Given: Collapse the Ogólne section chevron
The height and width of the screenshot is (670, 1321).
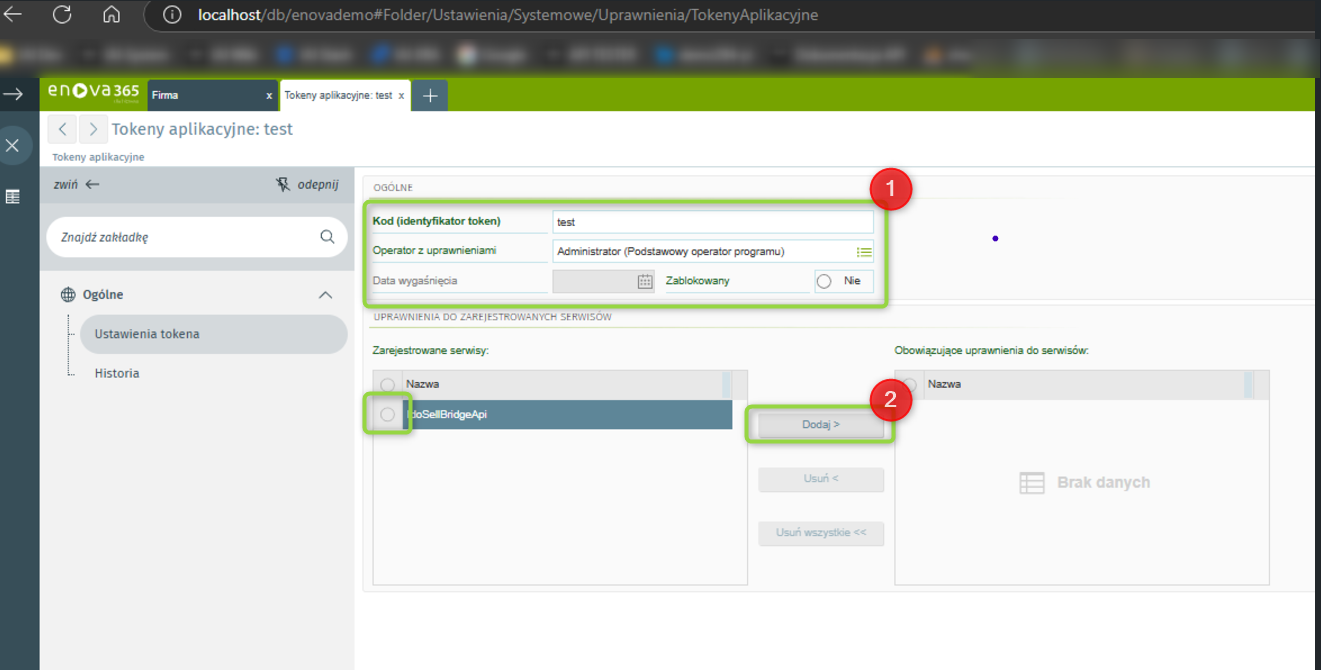Looking at the screenshot, I should click(x=325, y=295).
